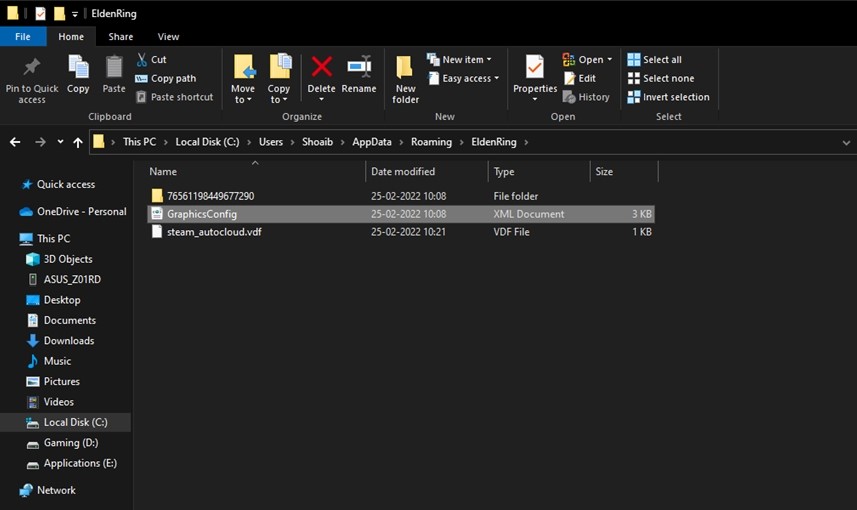
Task: Select the steam_autocloud.vdf file
Action: (x=401, y=232)
